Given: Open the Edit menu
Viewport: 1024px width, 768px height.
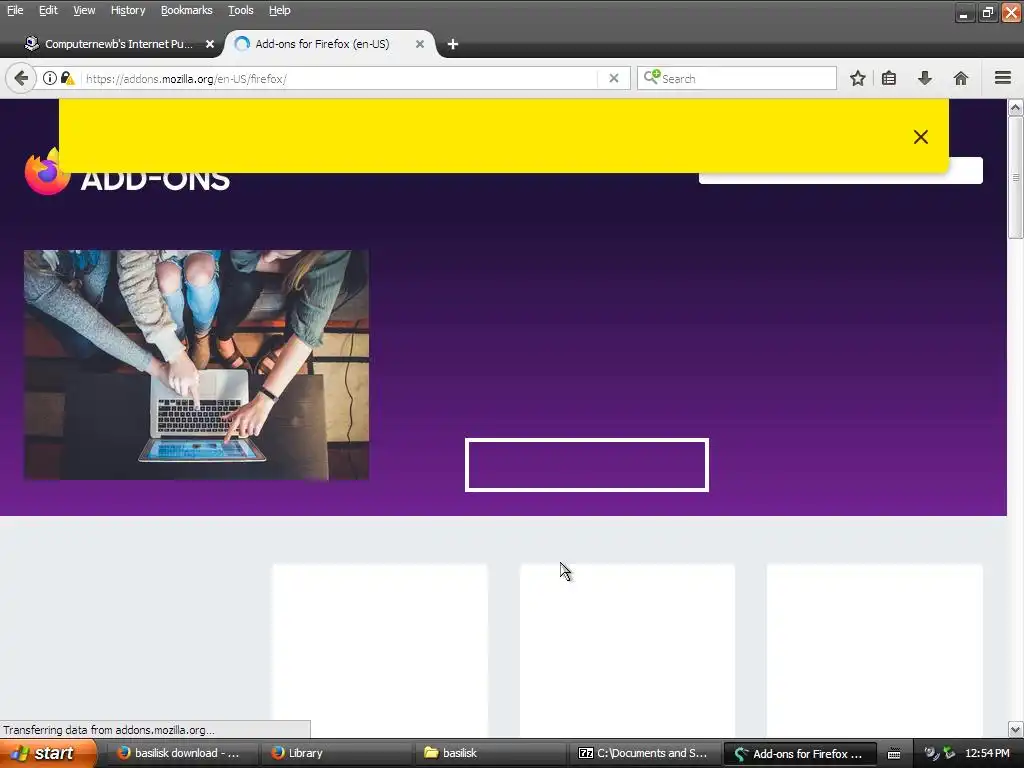Looking at the screenshot, I should (48, 10).
